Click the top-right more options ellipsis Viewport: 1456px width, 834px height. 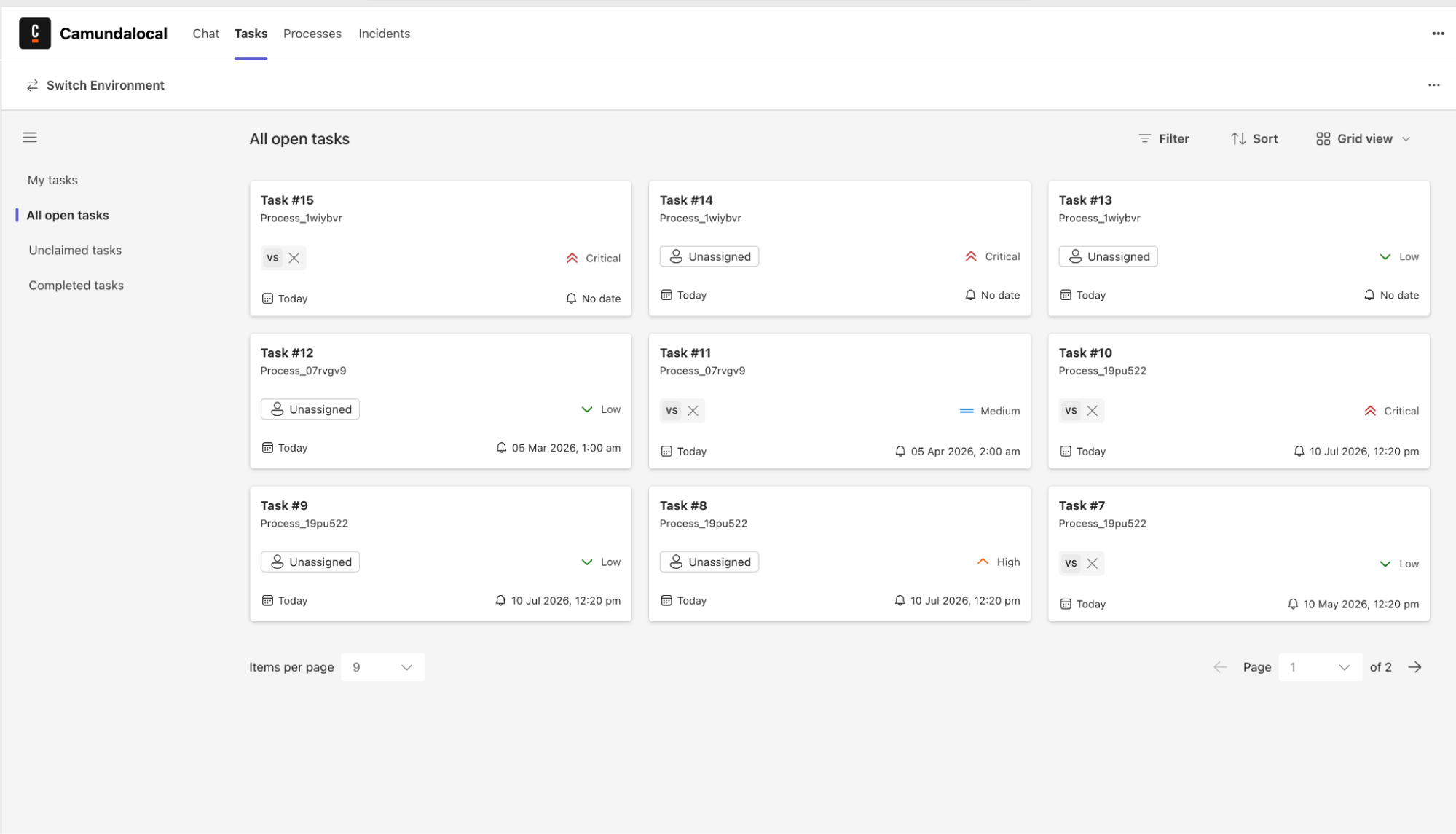(1438, 34)
